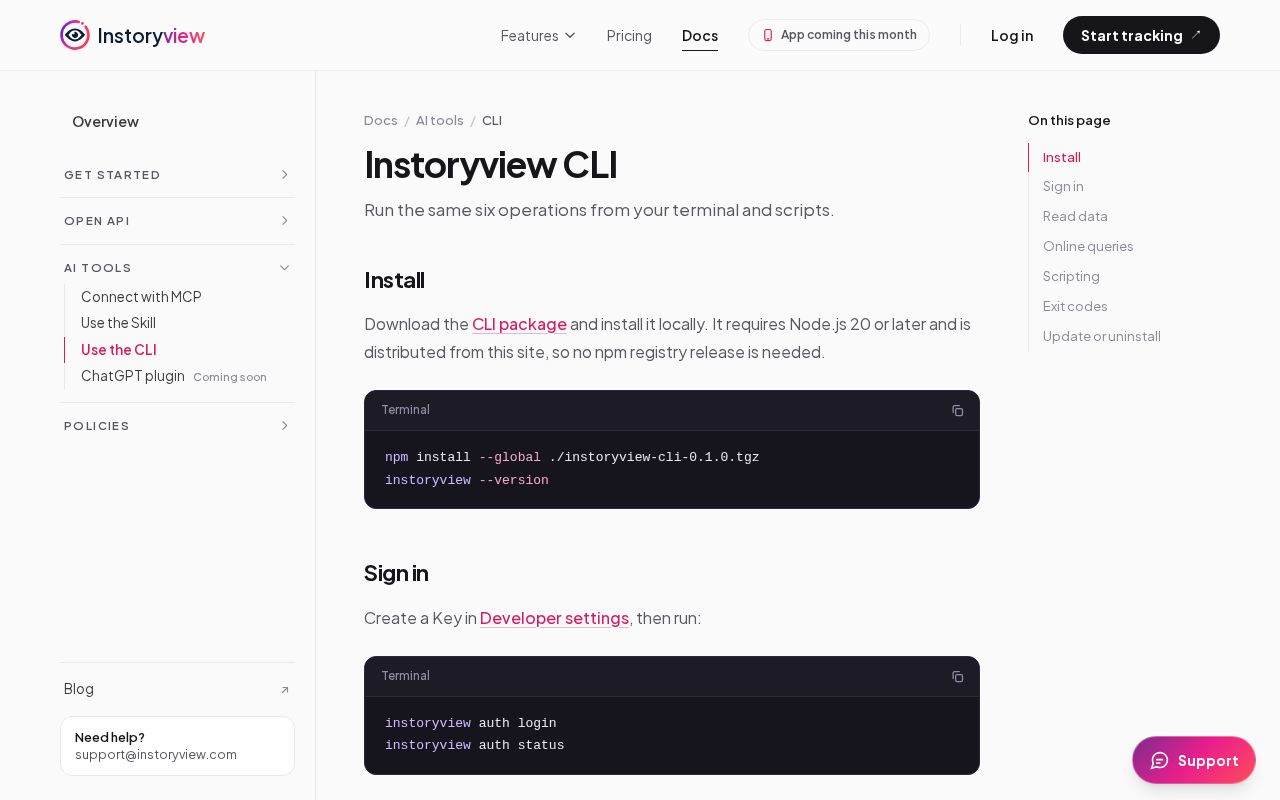Click the arrow icon in Start tracking
Viewport: 1280px width, 800px height.
click(x=1196, y=35)
